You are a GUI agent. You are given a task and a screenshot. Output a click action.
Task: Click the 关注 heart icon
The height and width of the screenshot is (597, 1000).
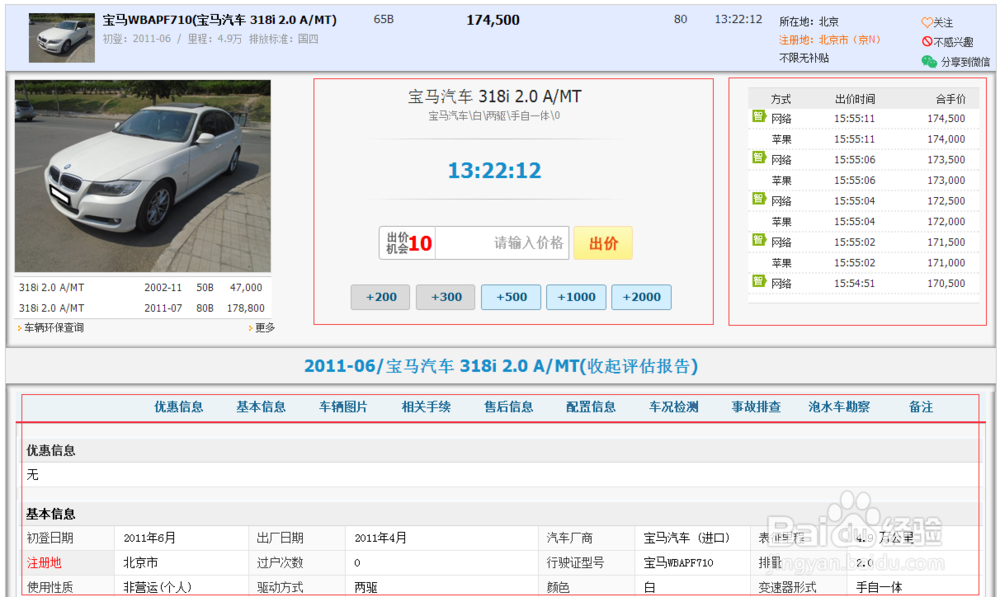coord(927,22)
